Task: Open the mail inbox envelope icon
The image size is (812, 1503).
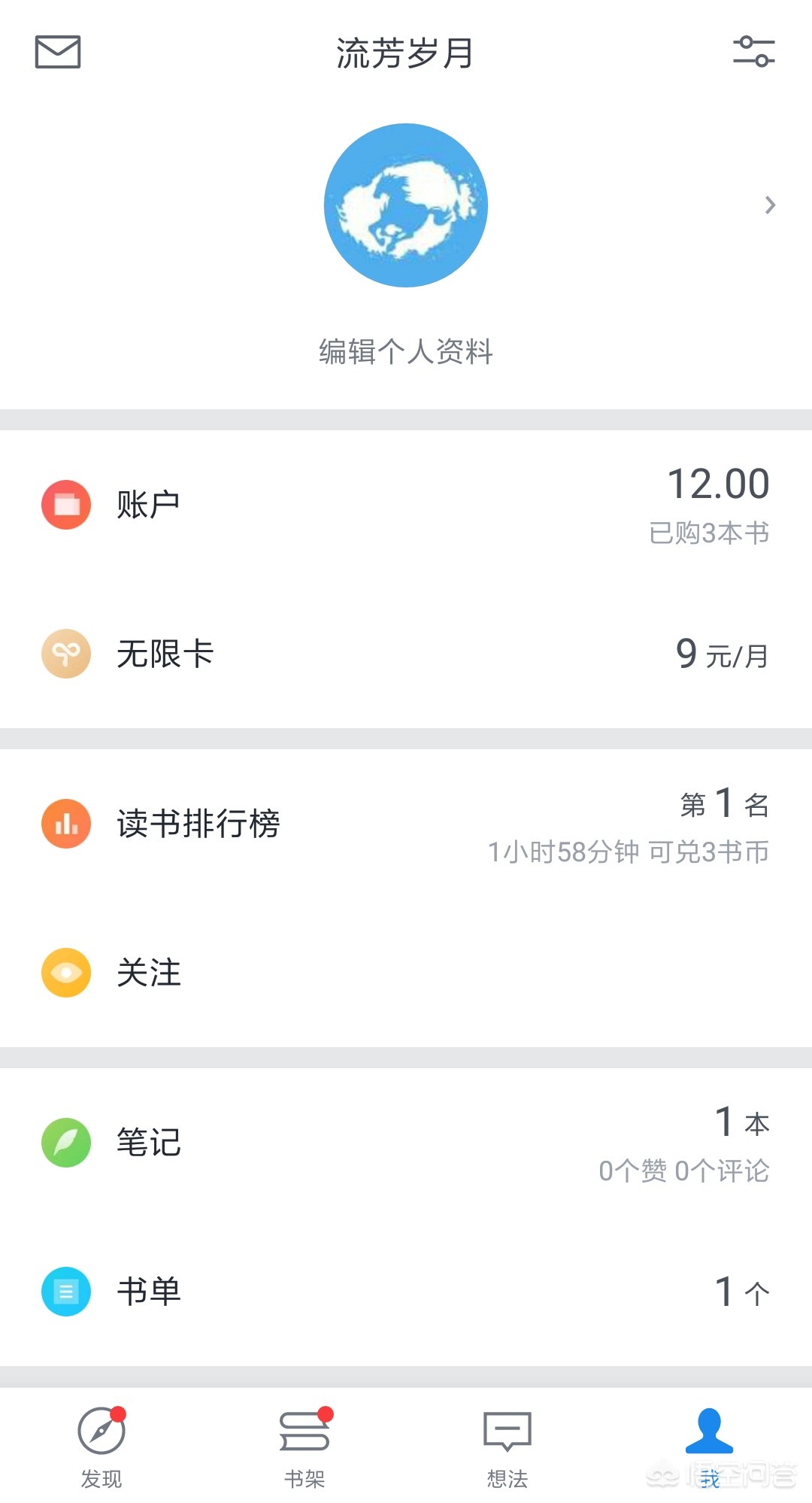Action: pyautogui.click(x=58, y=52)
